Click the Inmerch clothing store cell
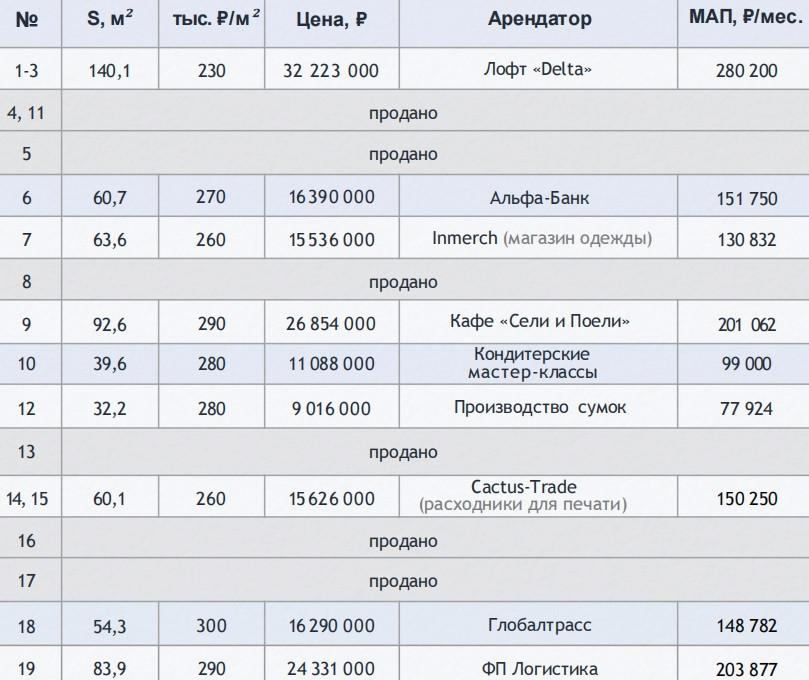 (542, 239)
